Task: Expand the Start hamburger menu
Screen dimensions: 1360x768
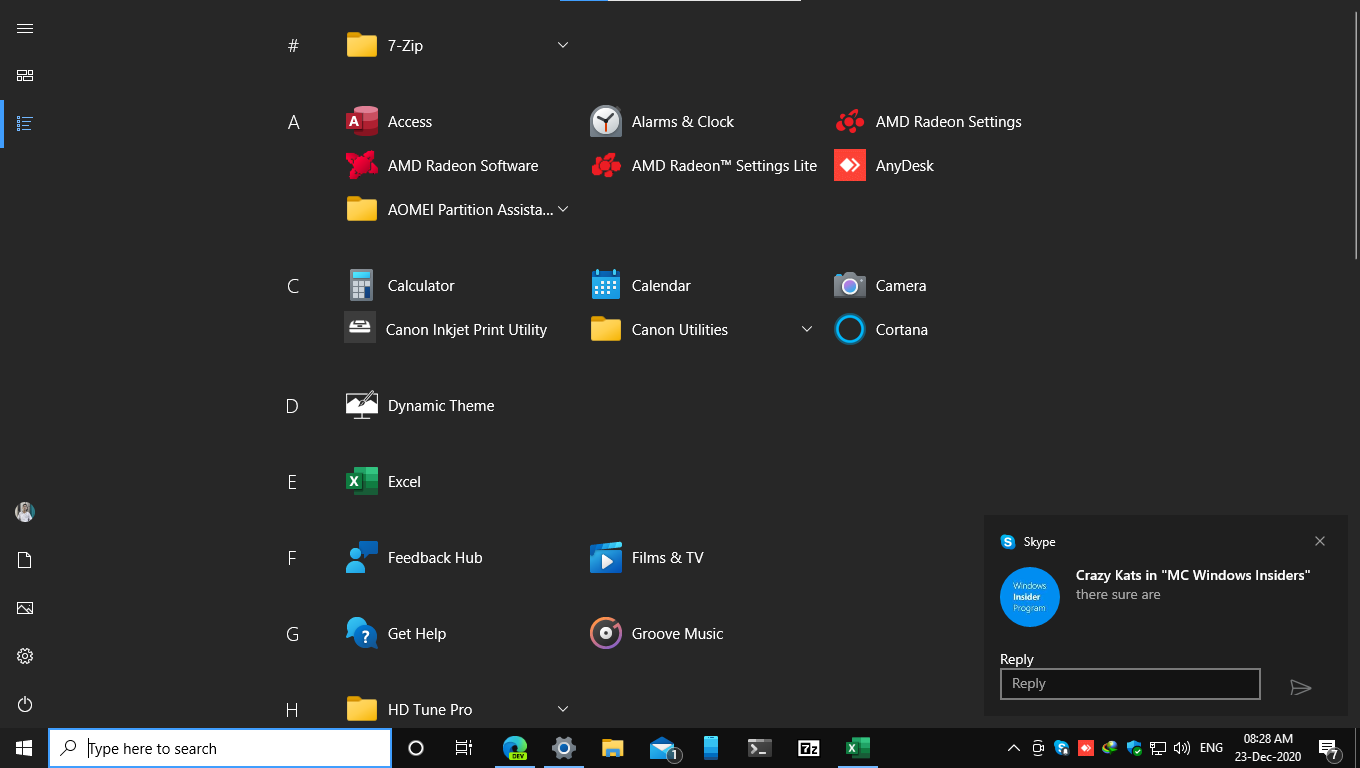Action: coord(25,28)
